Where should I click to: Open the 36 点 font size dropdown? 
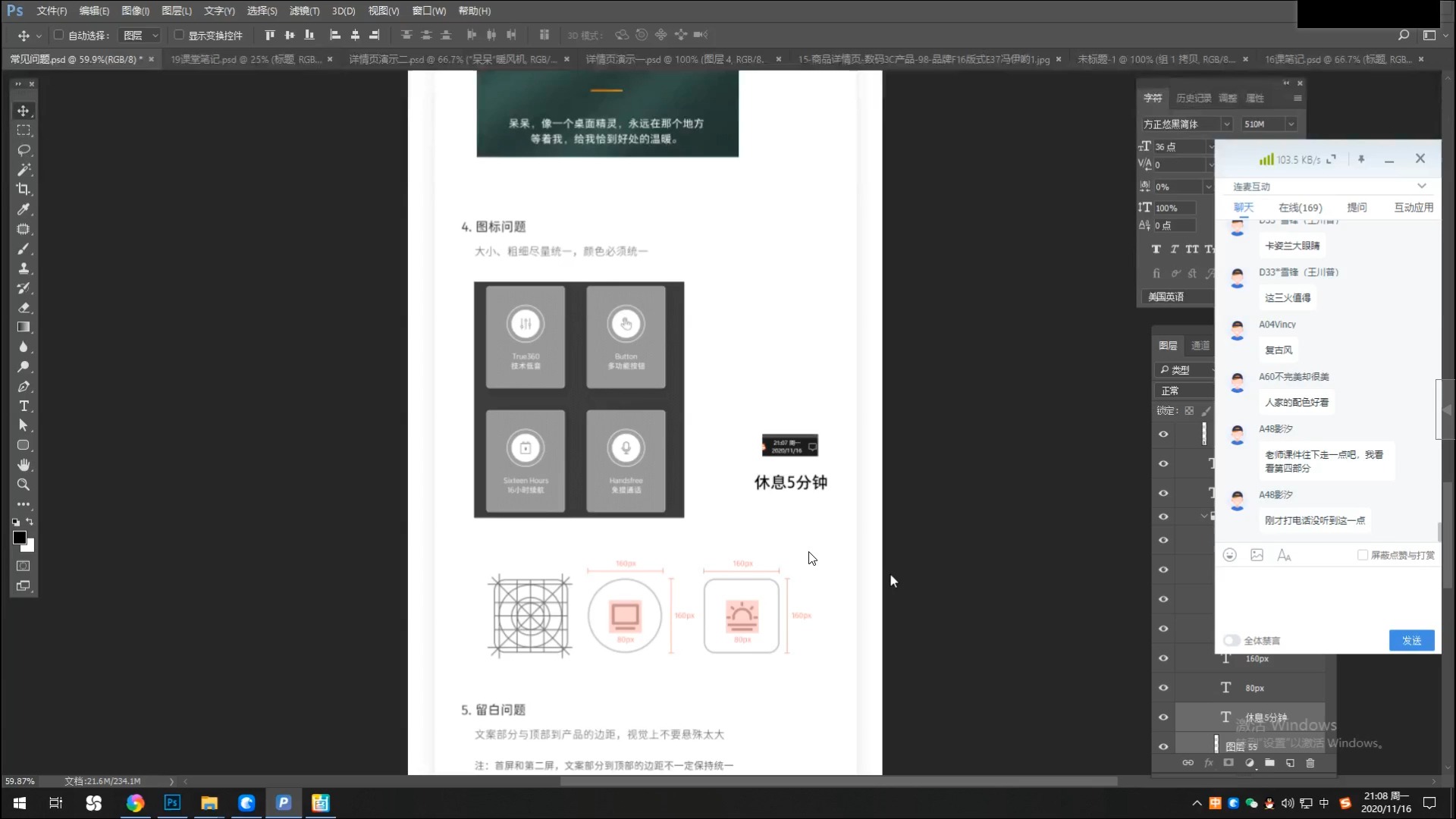coord(1210,147)
